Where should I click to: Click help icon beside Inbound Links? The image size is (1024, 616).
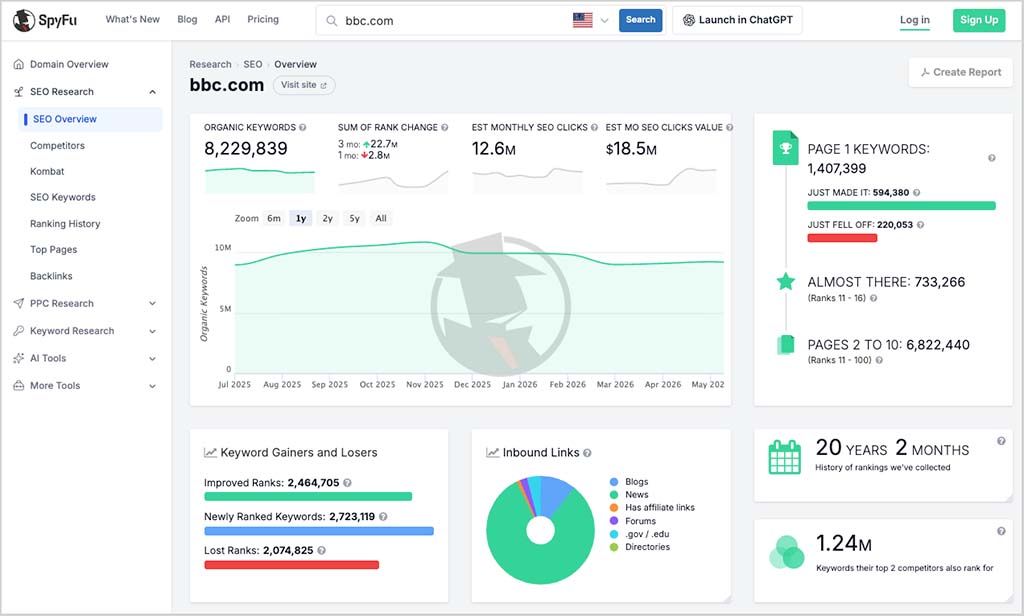(x=587, y=453)
